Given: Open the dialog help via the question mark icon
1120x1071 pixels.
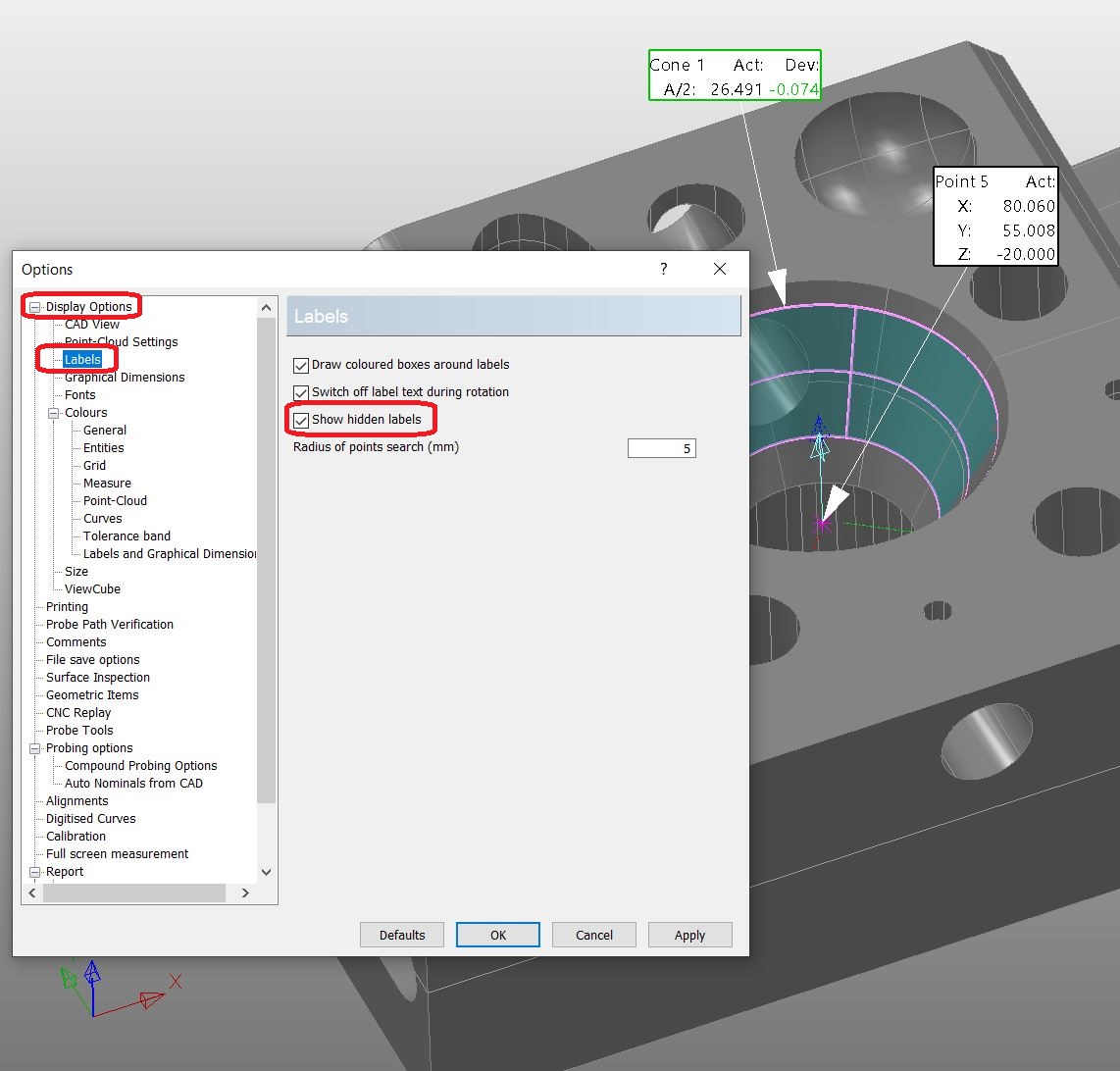Looking at the screenshot, I should [663, 269].
